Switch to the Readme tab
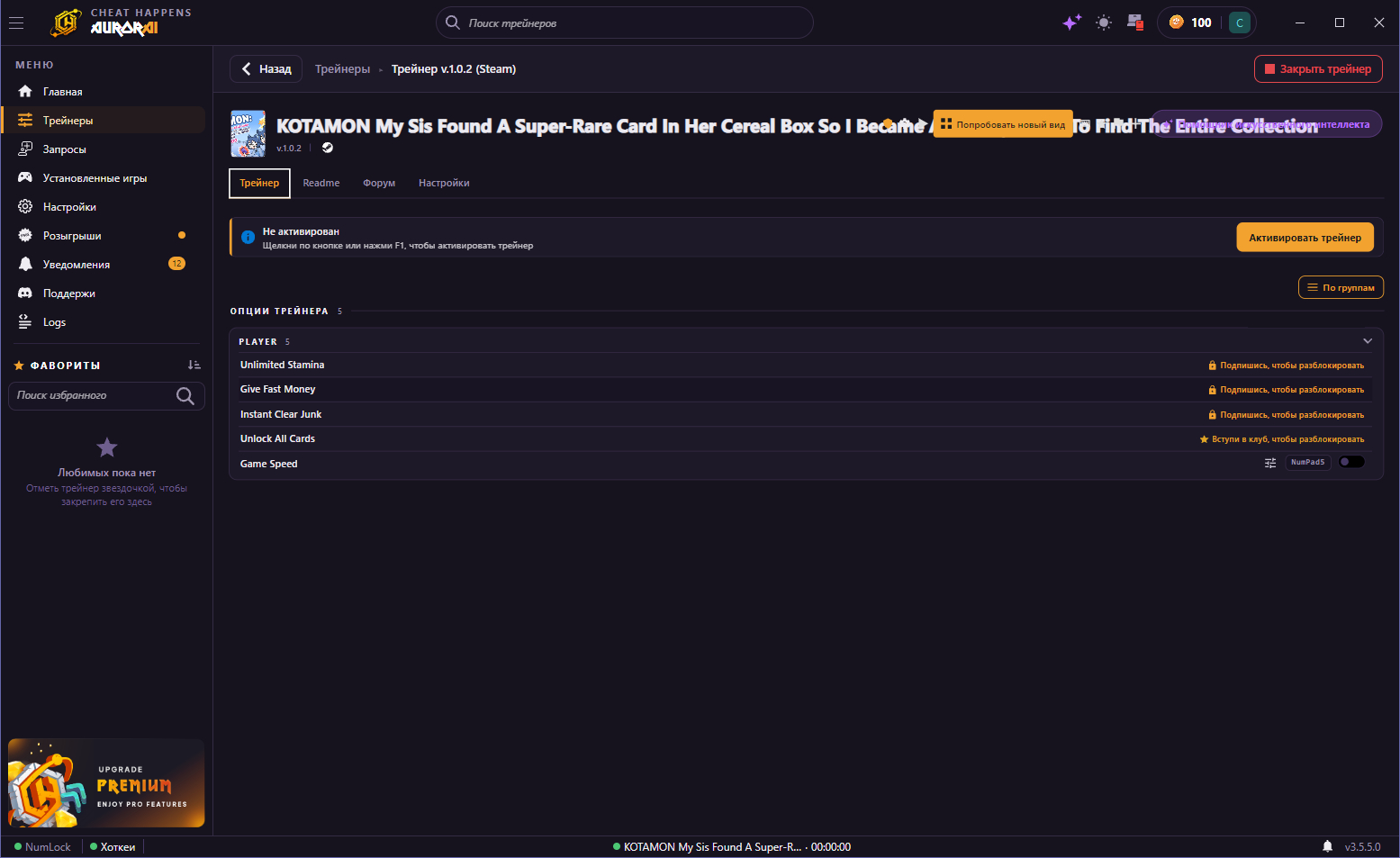The height and width of the screenshot is (858, 1400). pos(321,183)
